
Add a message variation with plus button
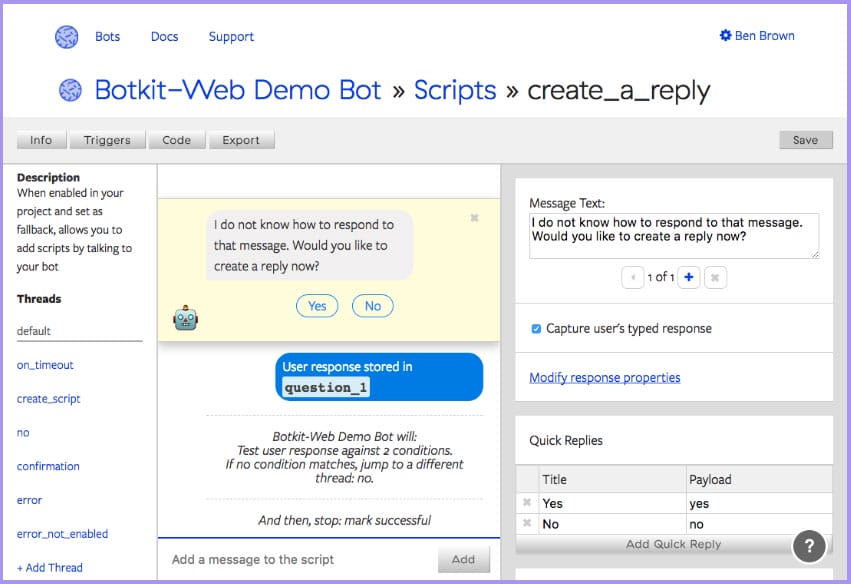[x=688, y=277]
